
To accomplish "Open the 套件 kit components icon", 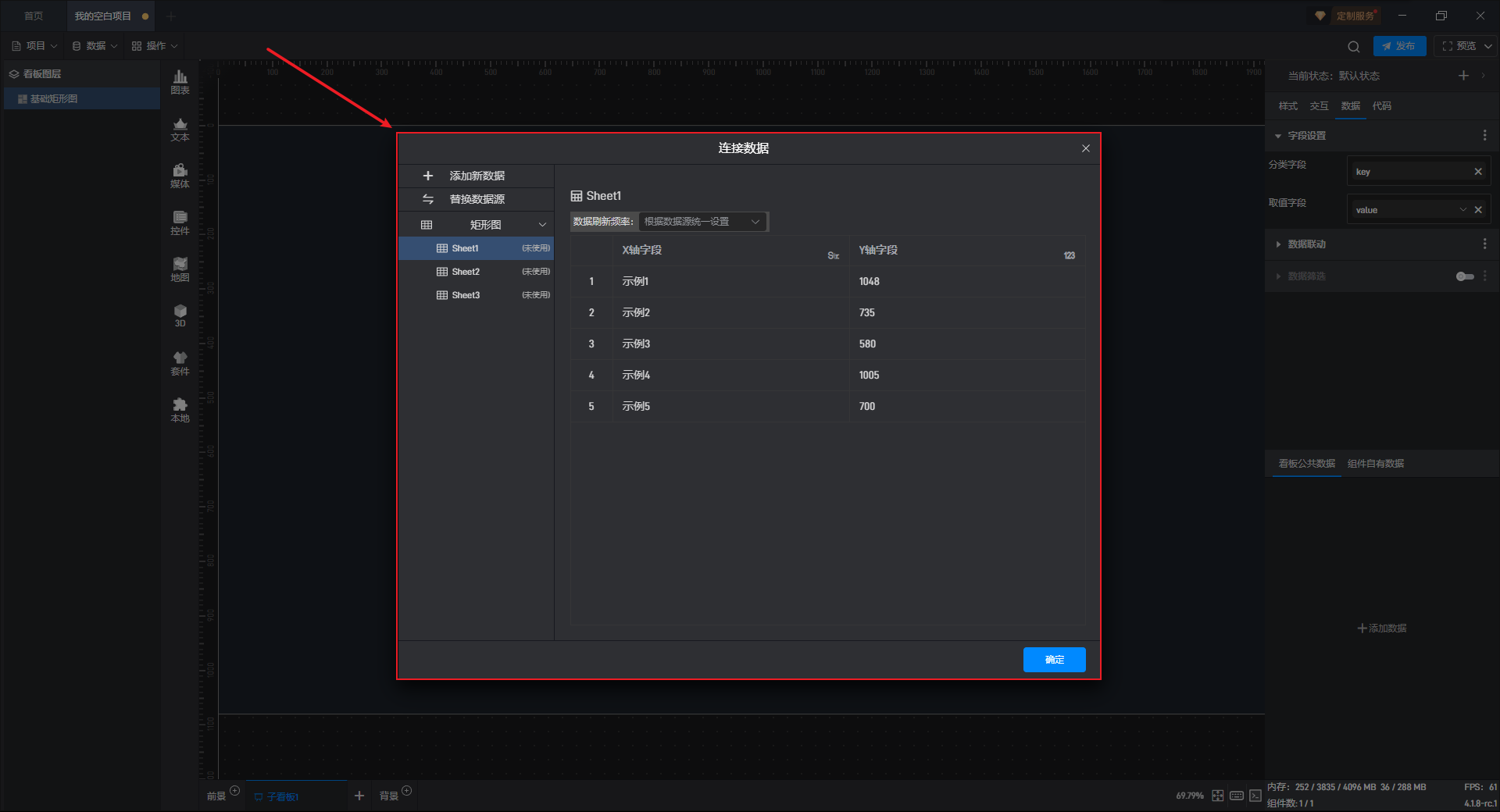I will coord(180,363).
